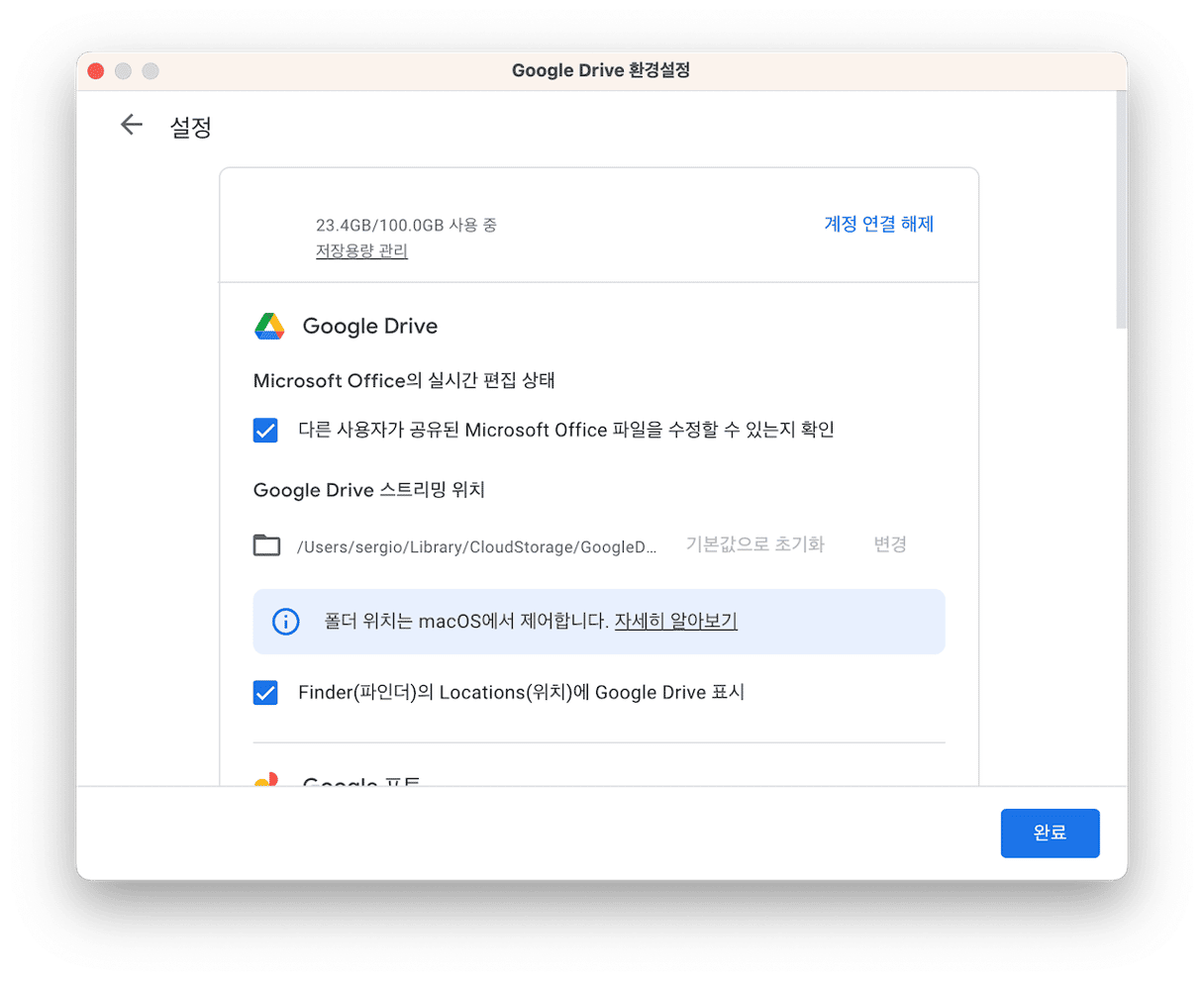Open 저장용량 관리 link
1204x981 pixels.
(x=361, y=251)
